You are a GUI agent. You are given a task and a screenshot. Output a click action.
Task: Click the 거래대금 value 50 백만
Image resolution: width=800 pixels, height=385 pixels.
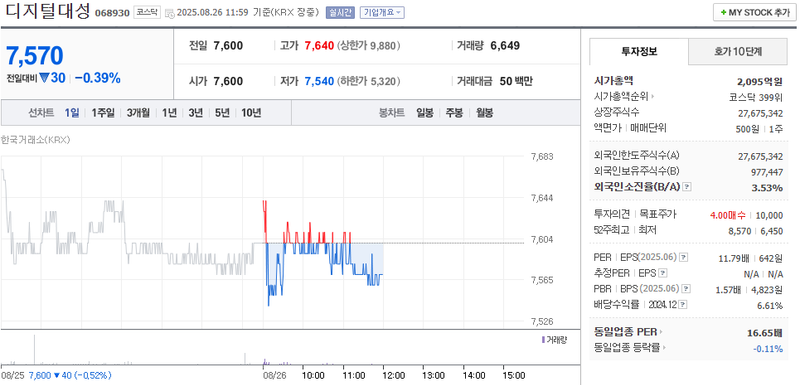tap(516, 81)
